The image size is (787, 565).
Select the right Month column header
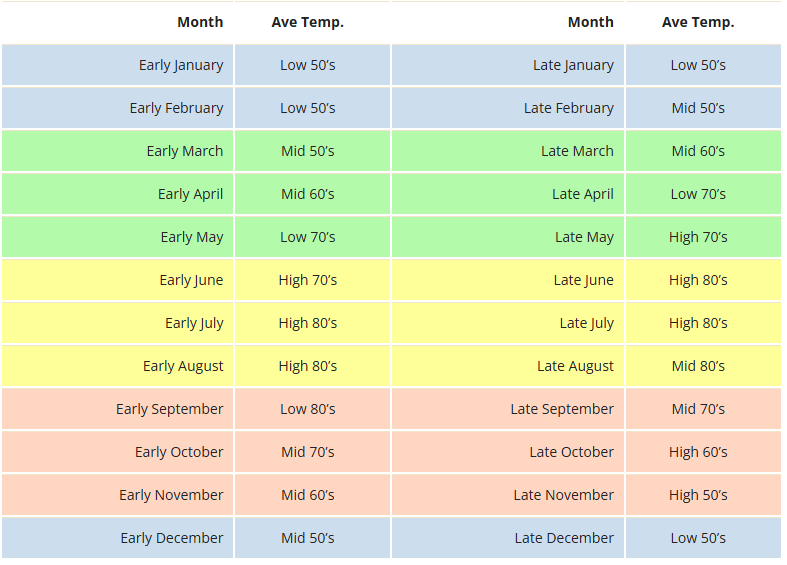point(508,23)
